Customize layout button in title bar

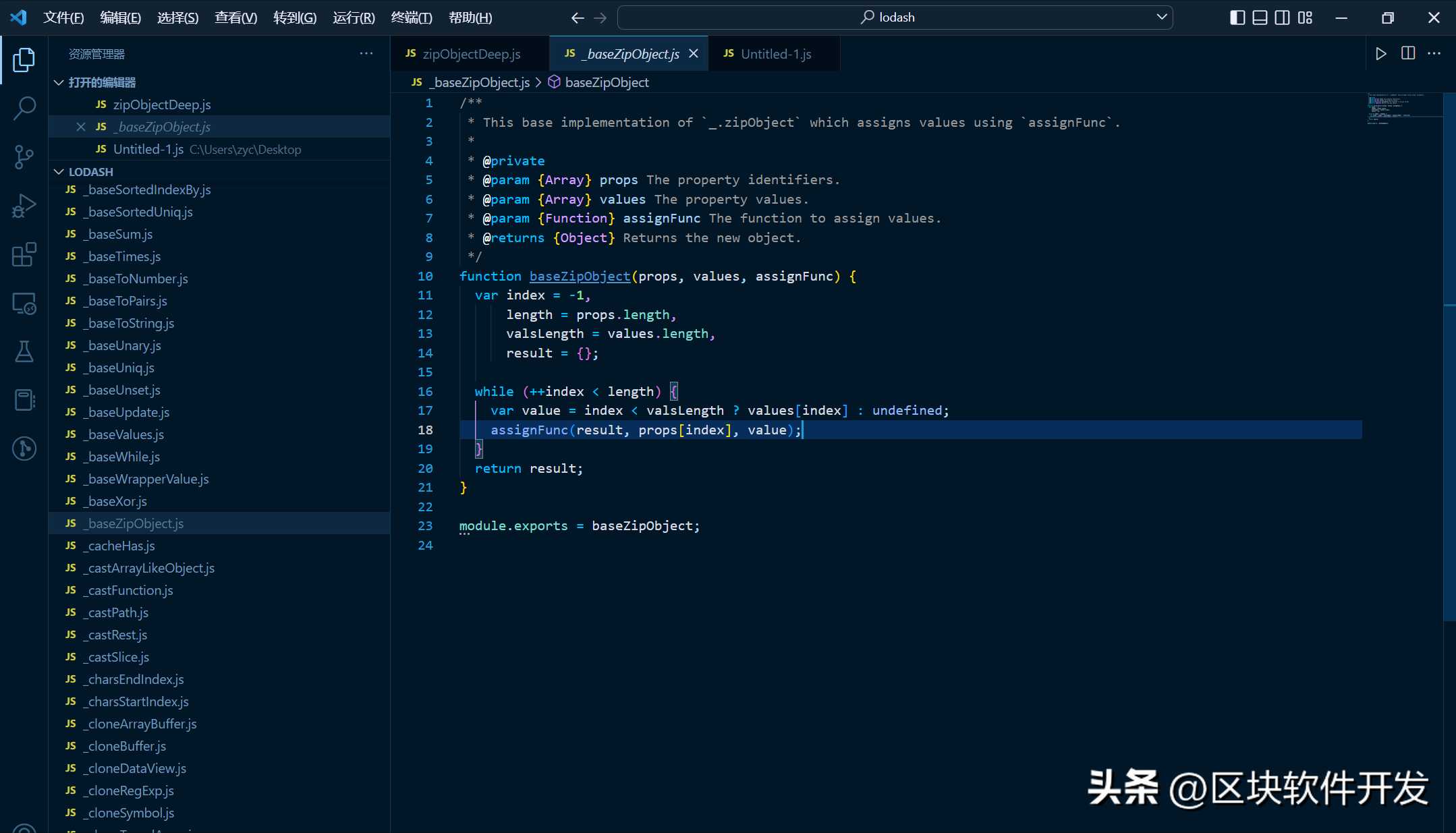[x=1305, y=18]
